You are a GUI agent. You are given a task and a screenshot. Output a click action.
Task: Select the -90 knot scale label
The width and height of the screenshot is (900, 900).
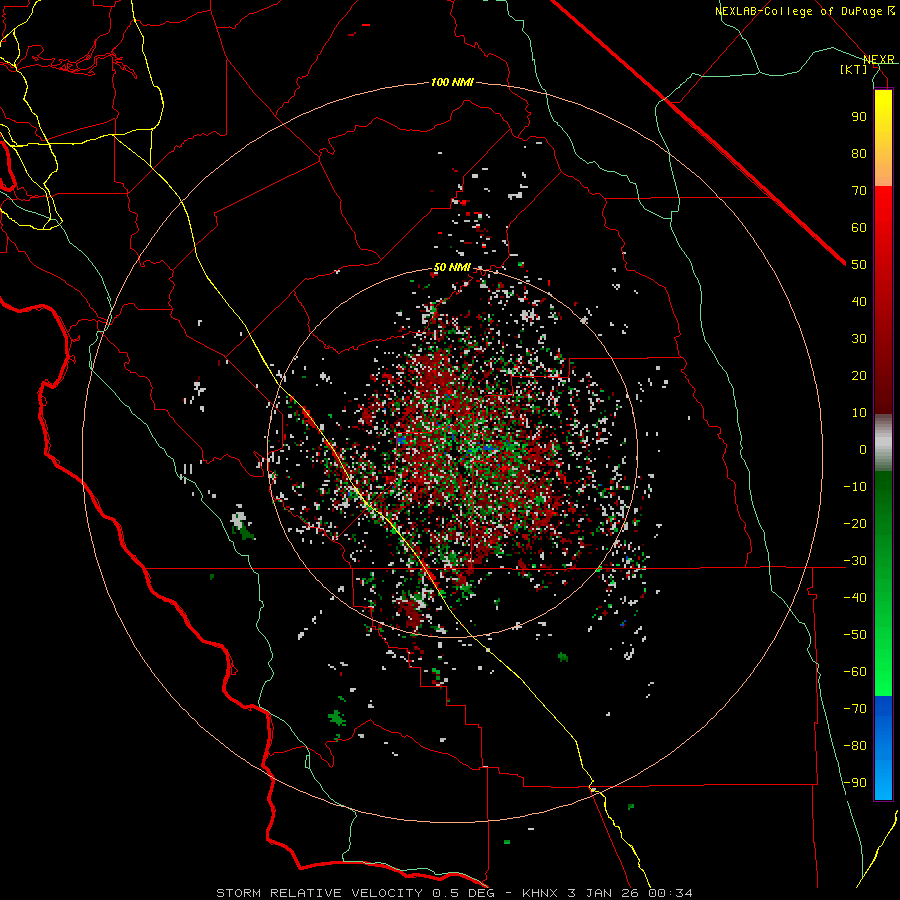pyautogui.click(x=855, y=782)
